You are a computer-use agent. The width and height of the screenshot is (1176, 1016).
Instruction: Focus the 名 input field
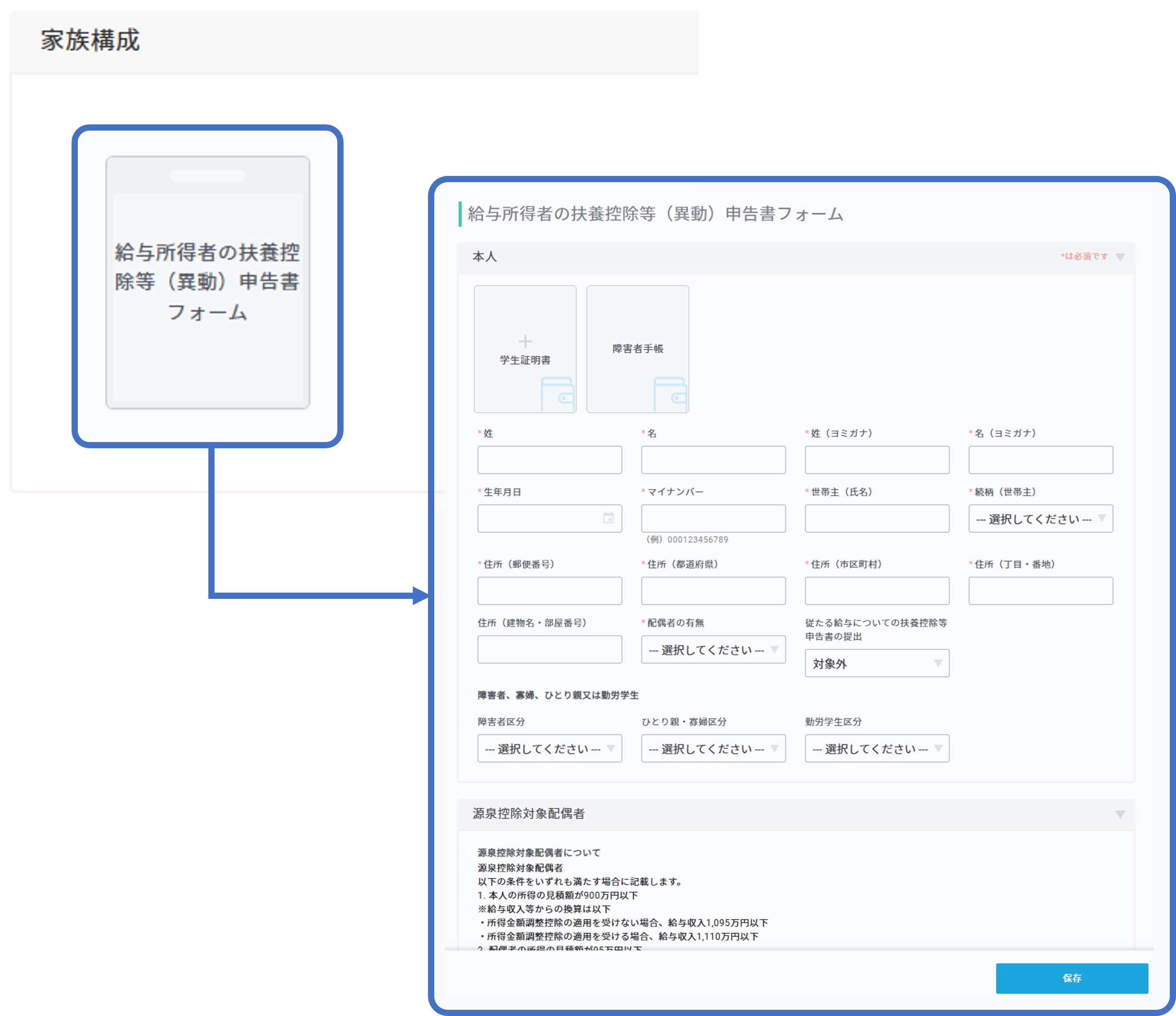pos(713,459)
